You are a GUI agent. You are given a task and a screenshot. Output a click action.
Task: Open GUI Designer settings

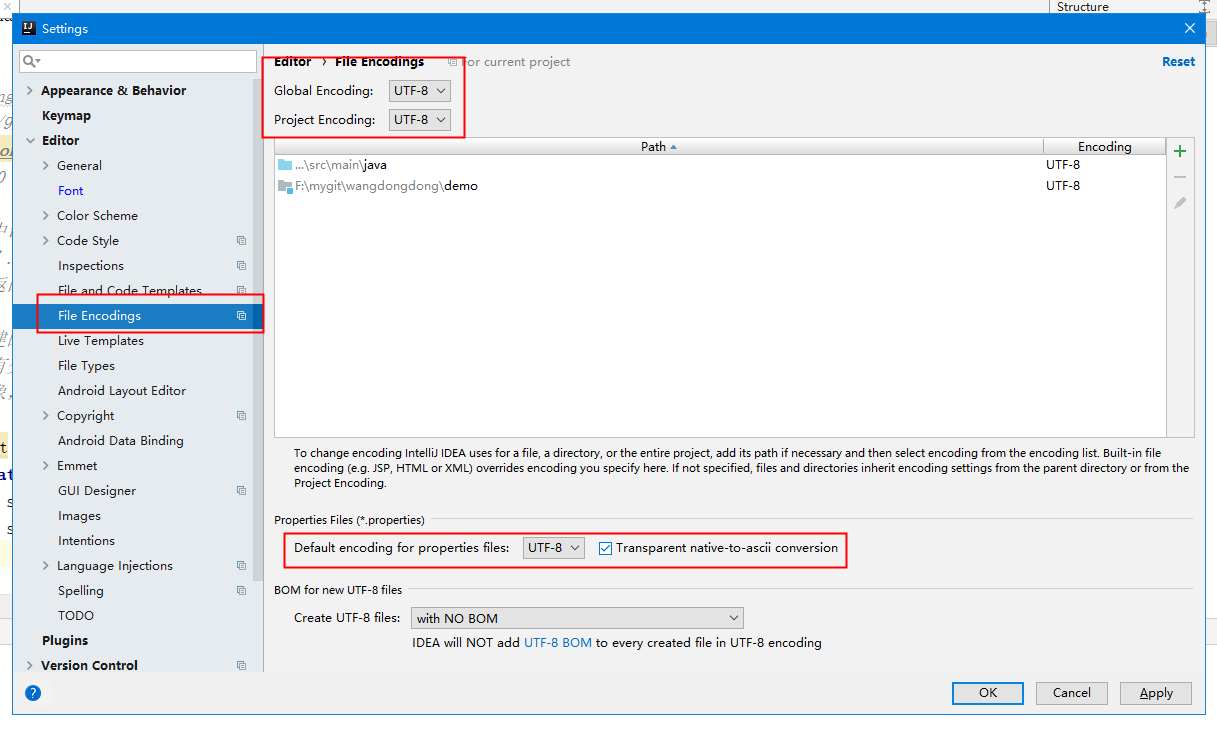[x=97, y=491]
